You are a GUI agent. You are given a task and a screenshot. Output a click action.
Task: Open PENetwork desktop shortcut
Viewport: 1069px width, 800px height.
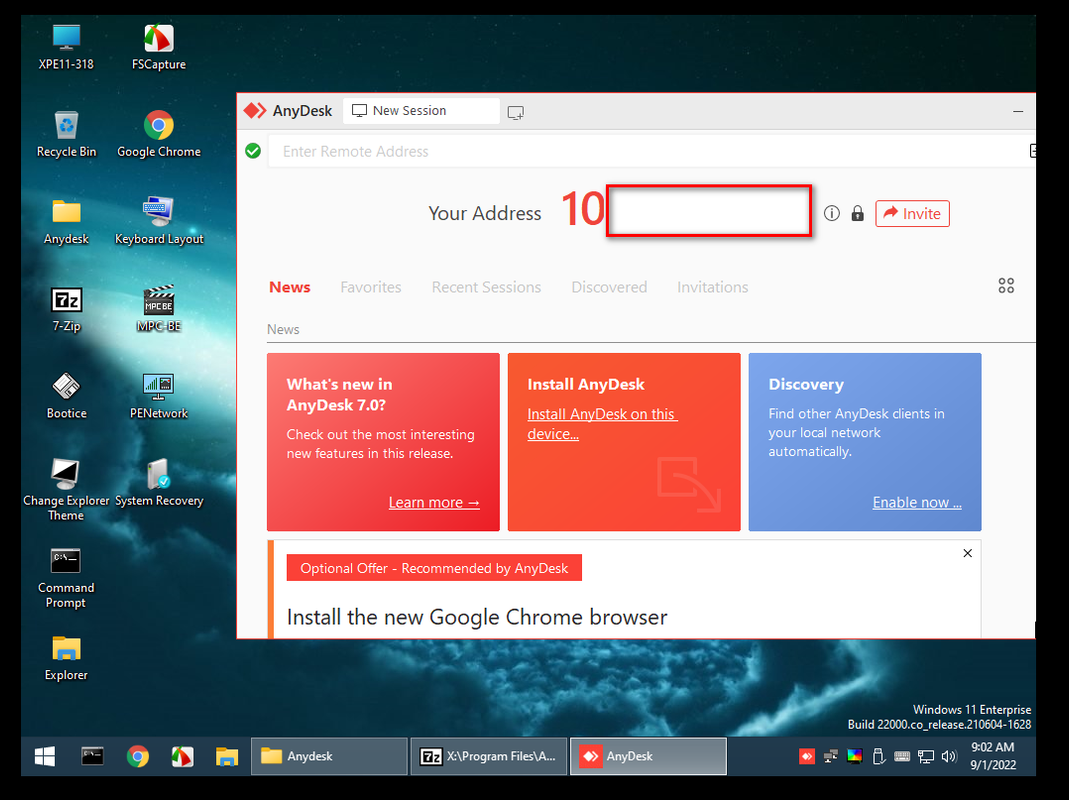pyautogui.click(x=159, y=396)
